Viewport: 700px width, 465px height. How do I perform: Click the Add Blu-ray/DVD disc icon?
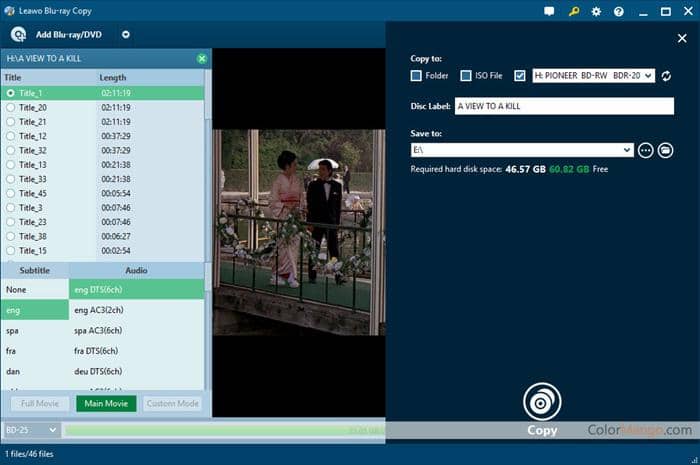[x=18, y=34]
